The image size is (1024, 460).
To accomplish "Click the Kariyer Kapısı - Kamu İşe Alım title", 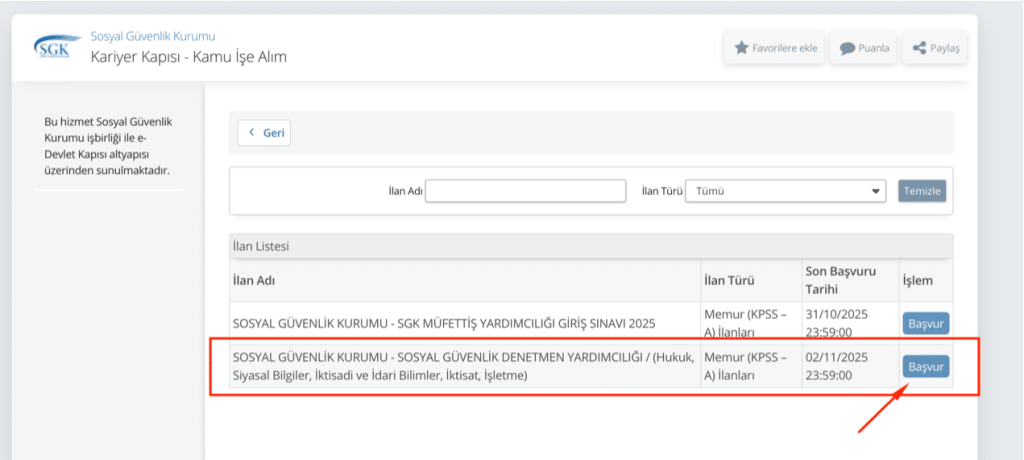I will coord(188,57).
